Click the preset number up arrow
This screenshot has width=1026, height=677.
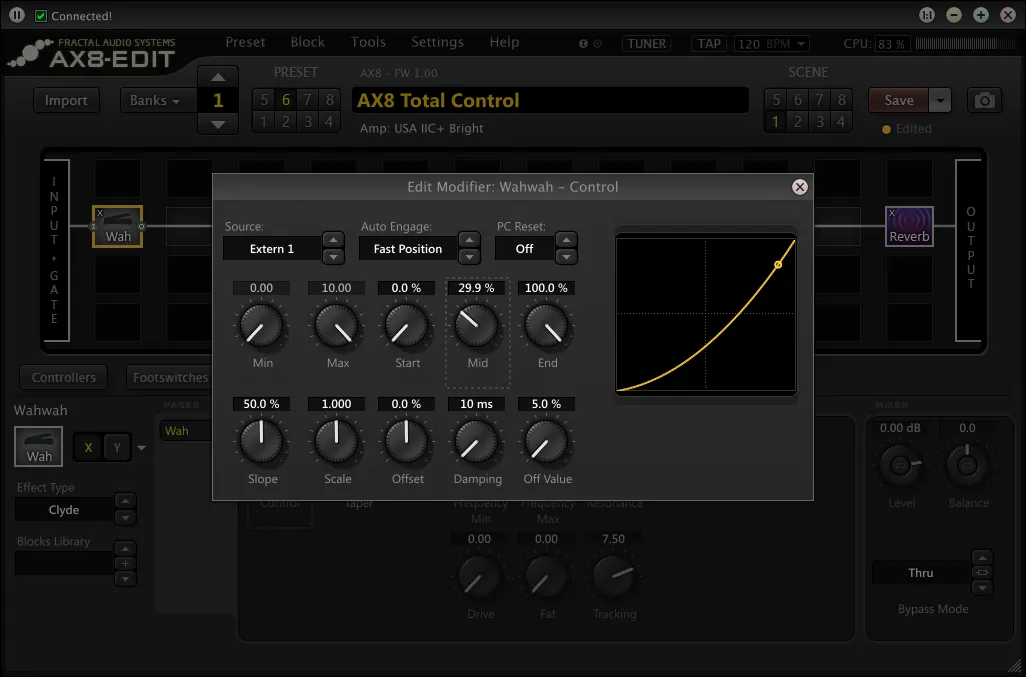point(218,78)
